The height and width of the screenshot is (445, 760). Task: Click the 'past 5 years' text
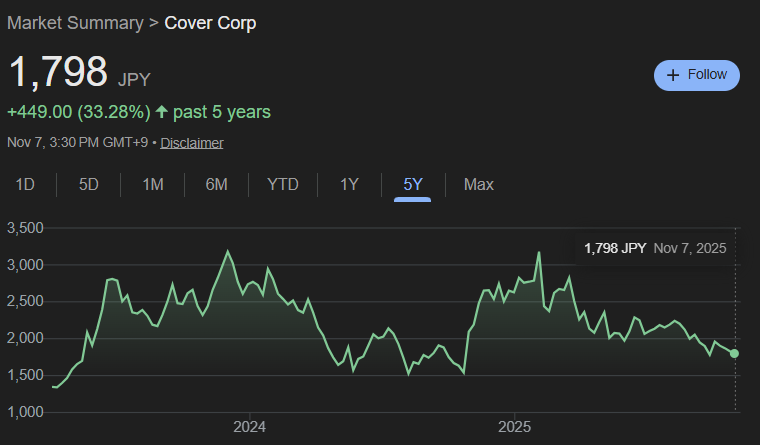222,112
